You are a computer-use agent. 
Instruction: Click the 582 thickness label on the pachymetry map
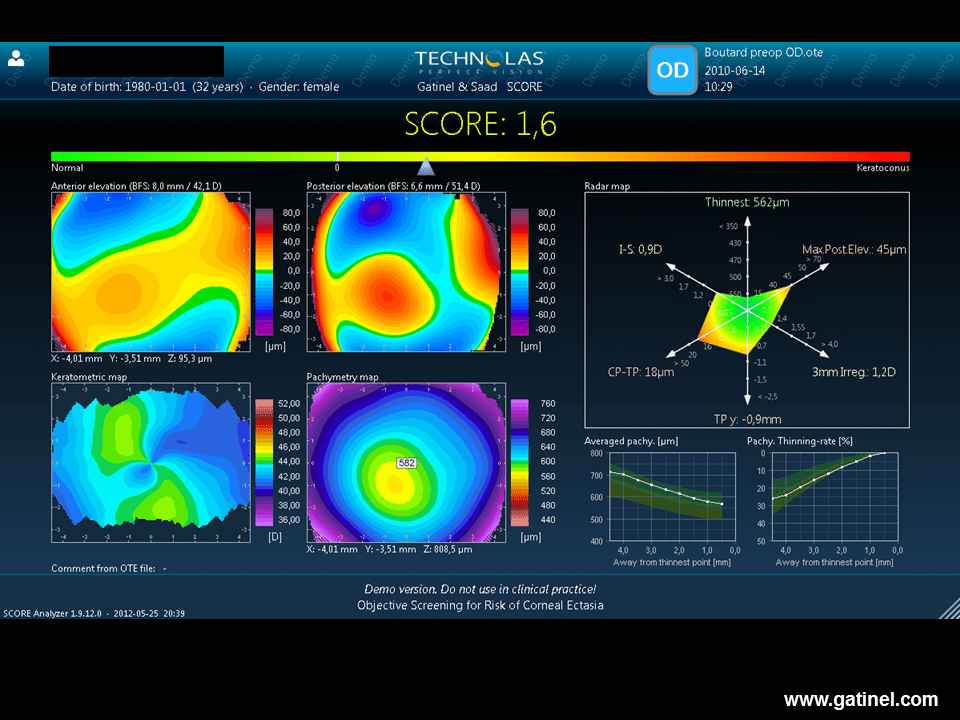(x=407, y=463)
